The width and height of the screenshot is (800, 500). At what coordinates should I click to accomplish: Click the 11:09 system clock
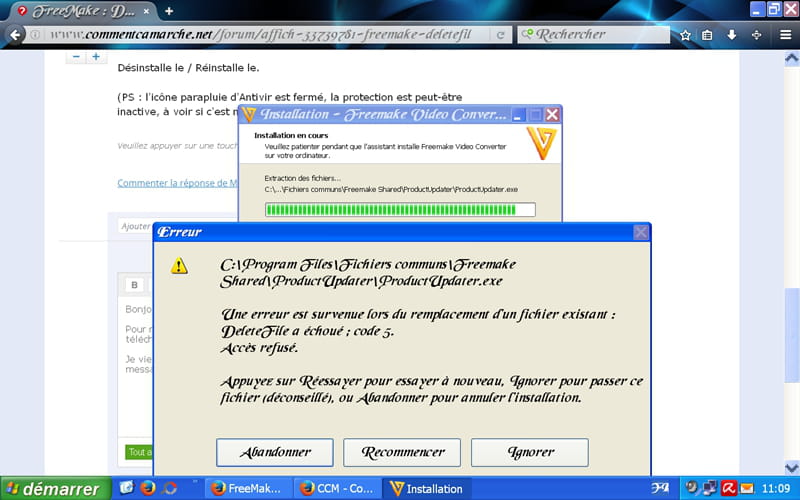[776, 489]
